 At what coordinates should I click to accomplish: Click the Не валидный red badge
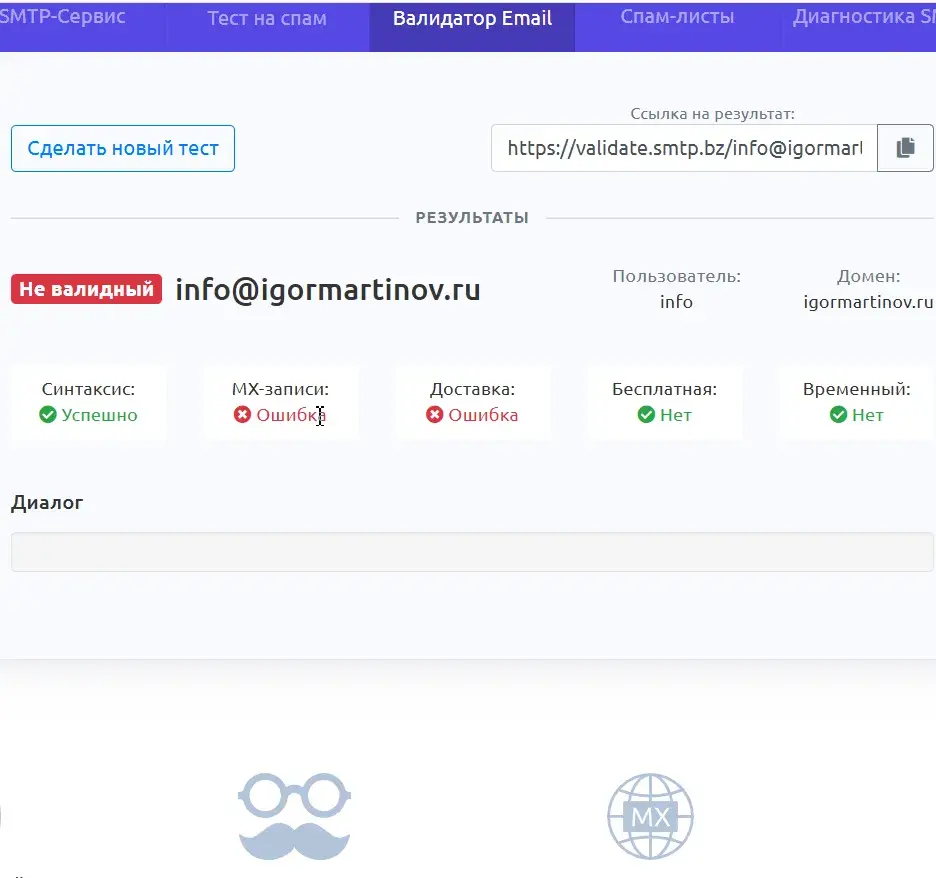(87, 289)
